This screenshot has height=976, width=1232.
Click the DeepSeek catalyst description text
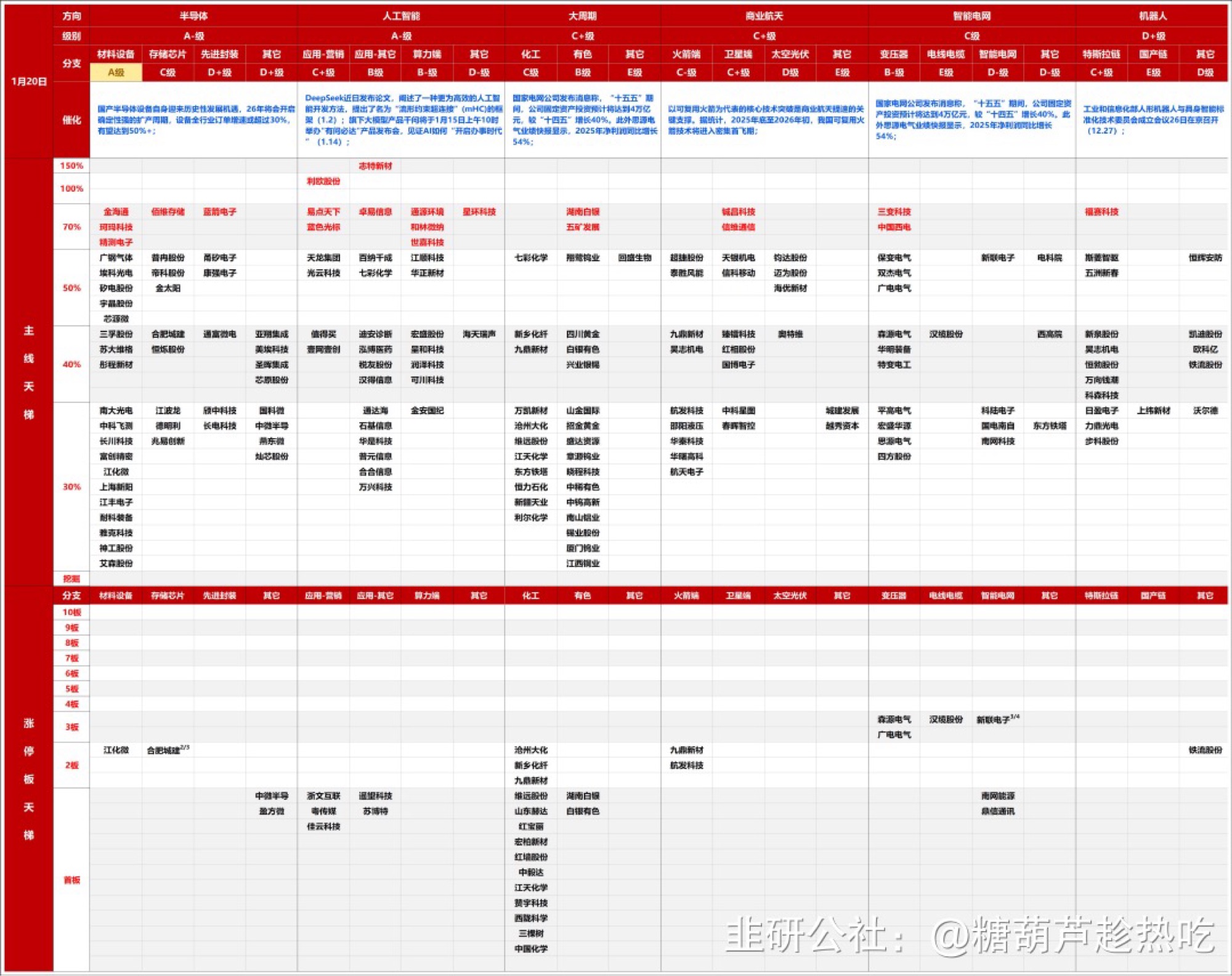[402, 120]
